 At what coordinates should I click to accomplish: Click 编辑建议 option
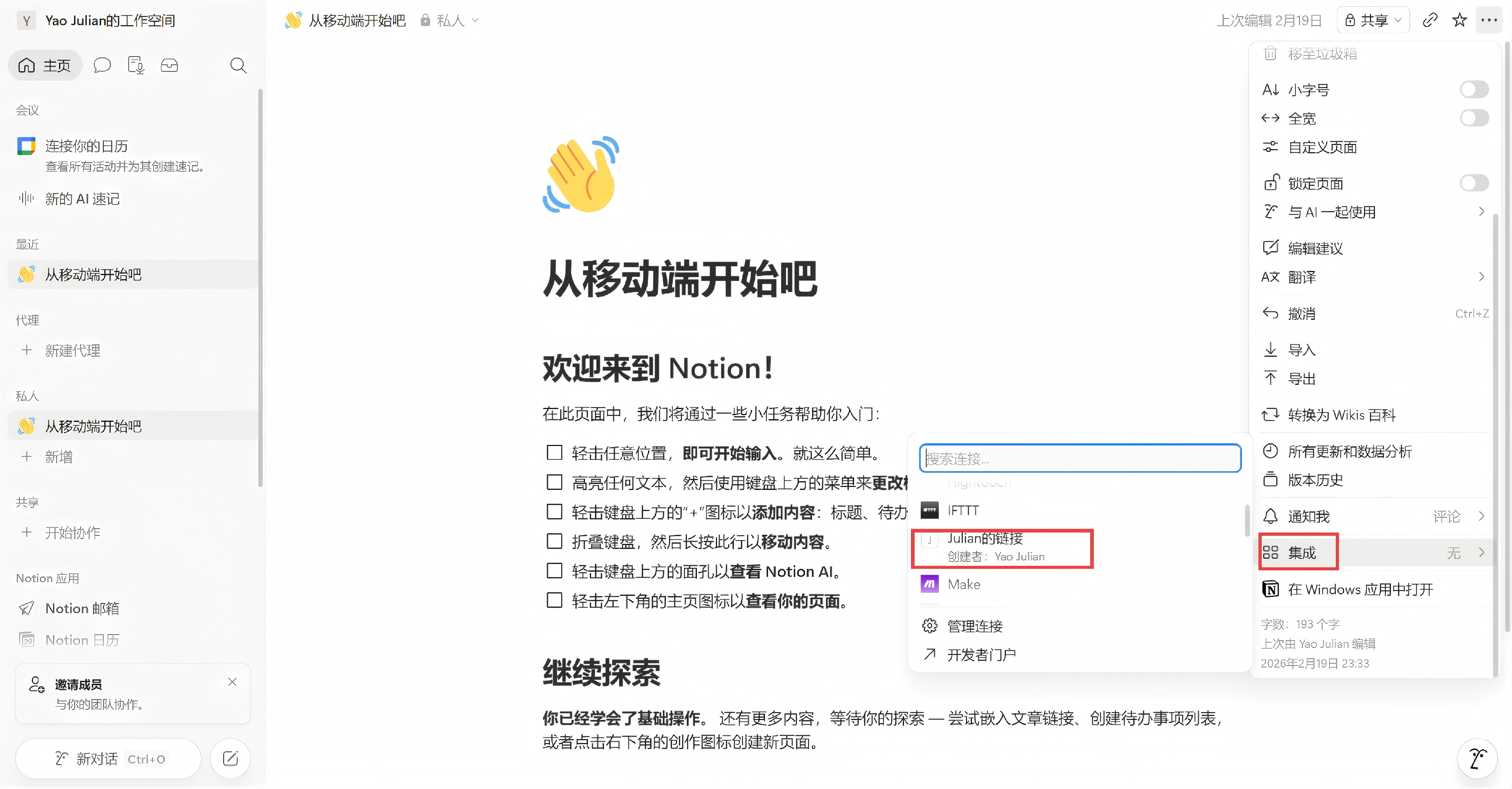pyautogui.click(x=1374, y=248)
